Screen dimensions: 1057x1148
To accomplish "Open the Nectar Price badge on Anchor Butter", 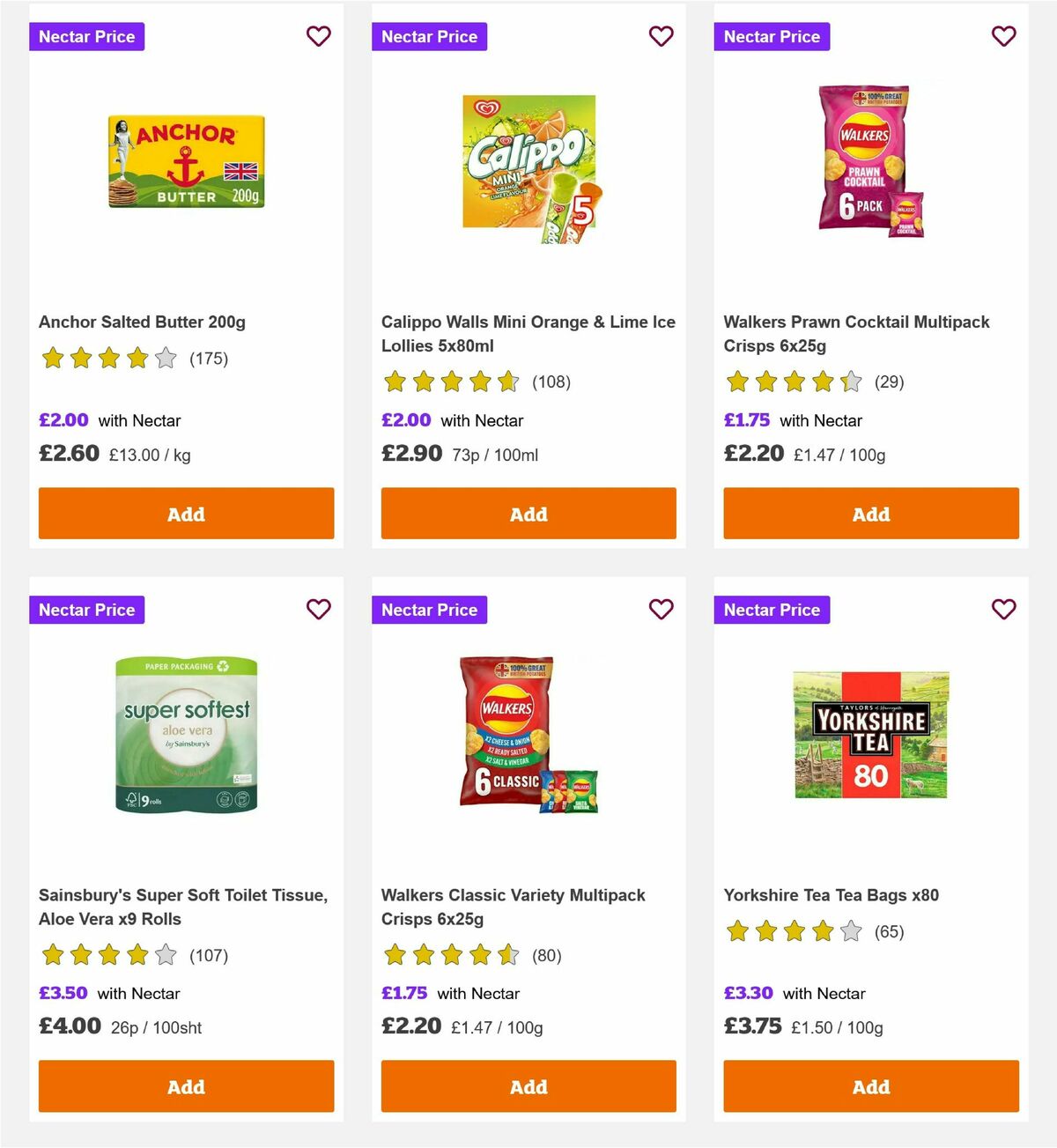I will (86, 36).
